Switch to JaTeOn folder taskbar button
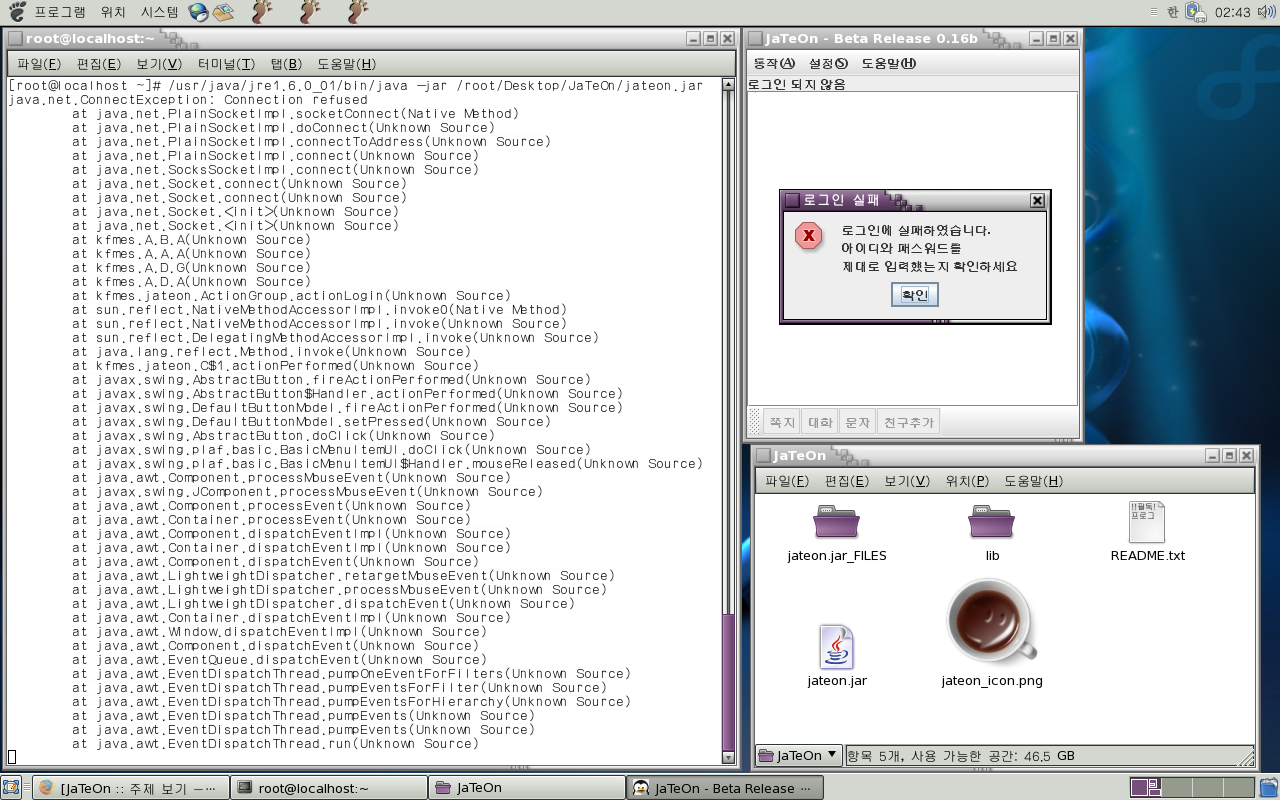This screenshot has height=800, width=1280. click(526, 788)
